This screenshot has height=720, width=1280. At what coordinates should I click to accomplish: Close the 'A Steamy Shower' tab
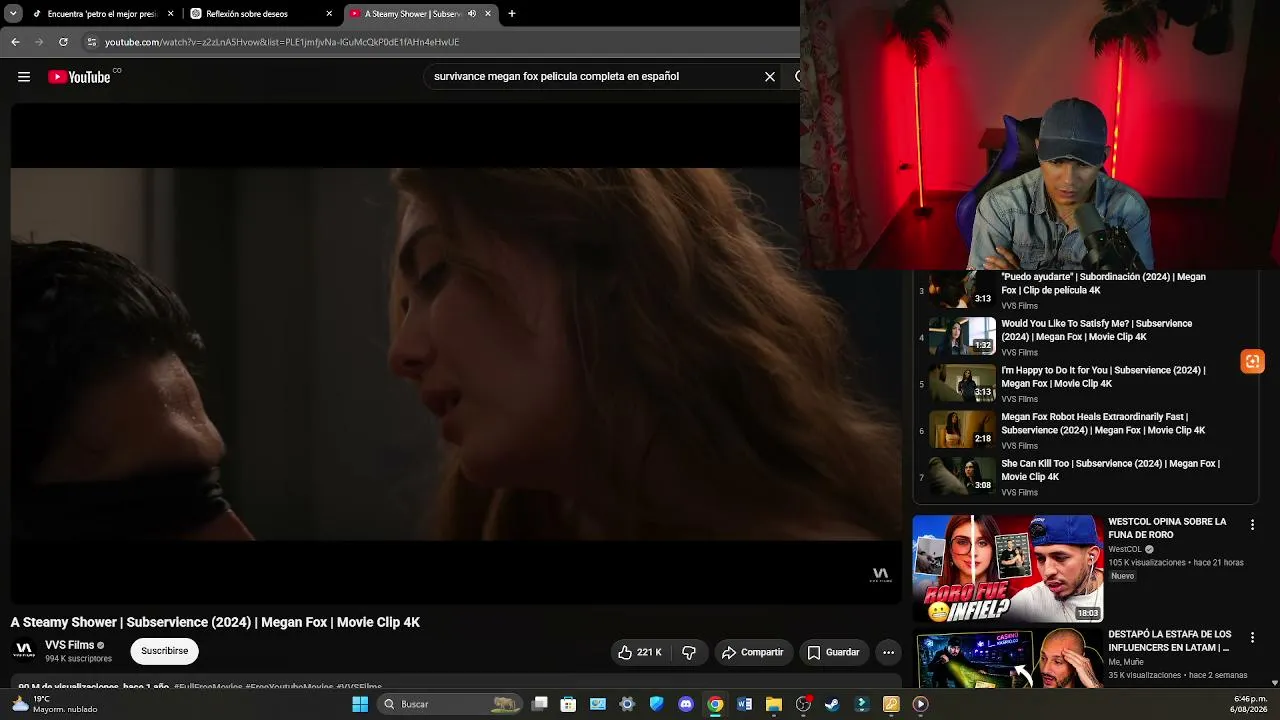click(488, 14)
